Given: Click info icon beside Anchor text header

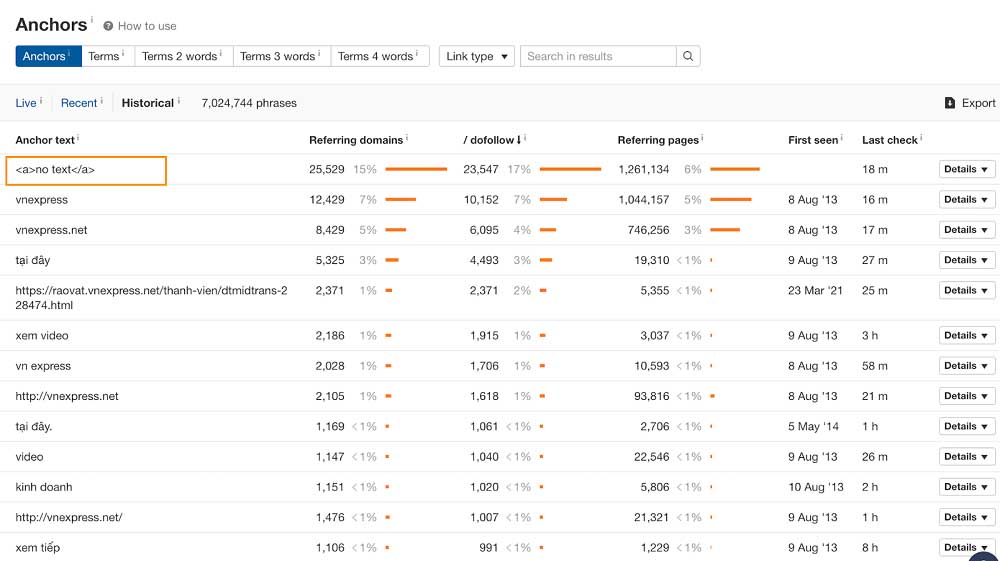Looking at the screenshot, I should [78, 138].
